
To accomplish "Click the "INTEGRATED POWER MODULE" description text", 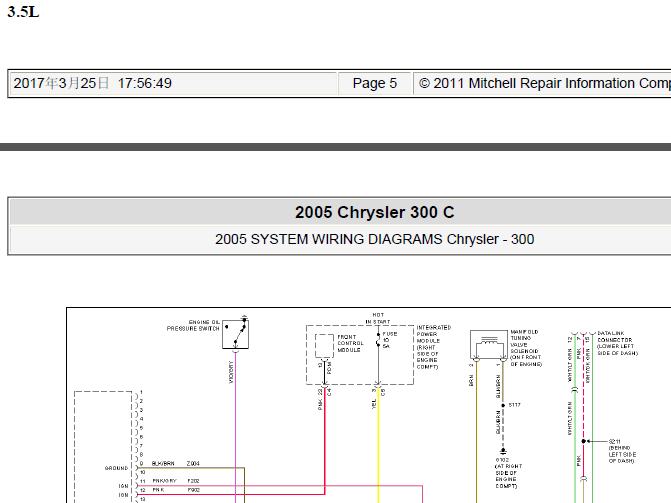I will [x=433, y=347].
